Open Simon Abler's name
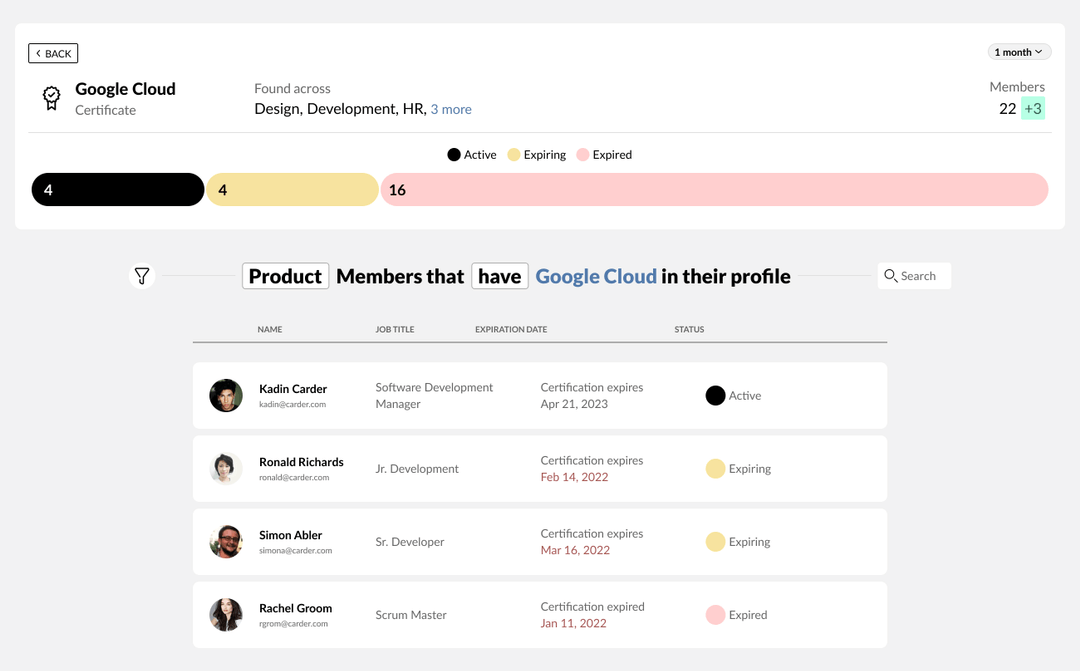Screen dimensions: 1080x671 click(x=290, y=535)
